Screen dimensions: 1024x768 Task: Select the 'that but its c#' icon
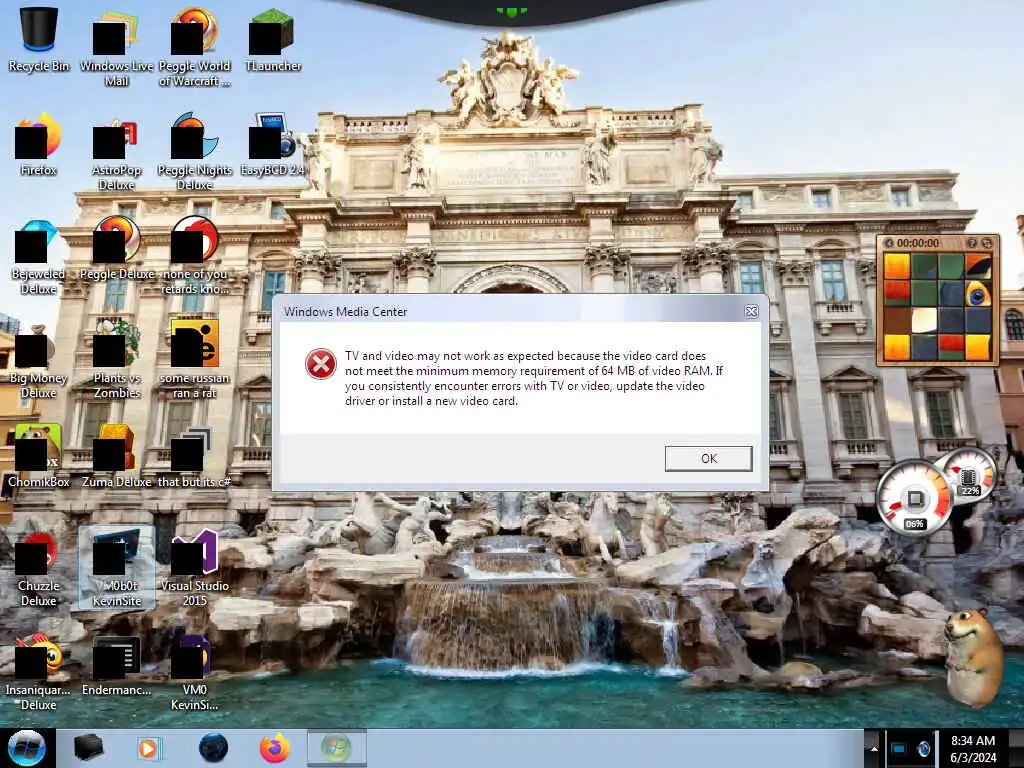(x=195, y=456)
